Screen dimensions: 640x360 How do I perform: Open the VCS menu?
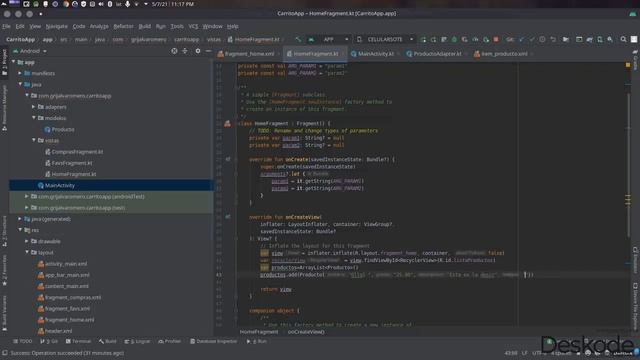click(193, 26)
